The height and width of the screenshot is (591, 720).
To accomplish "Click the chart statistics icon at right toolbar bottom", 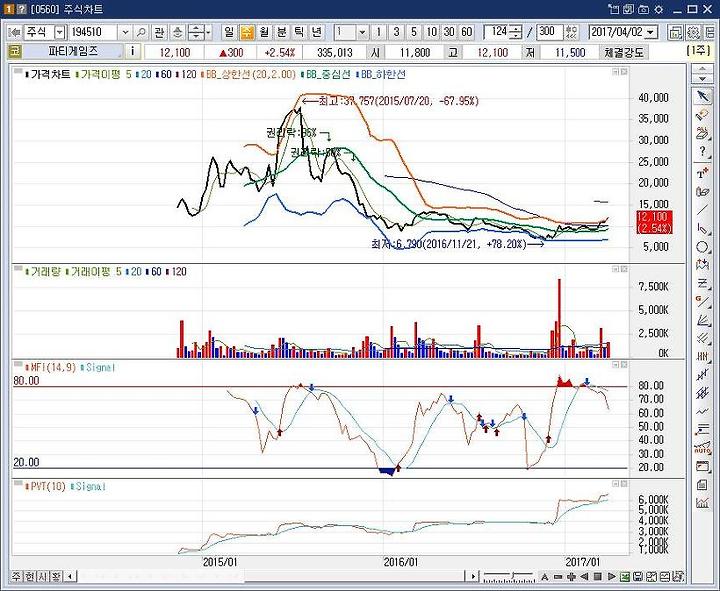I will coord(702,503).
